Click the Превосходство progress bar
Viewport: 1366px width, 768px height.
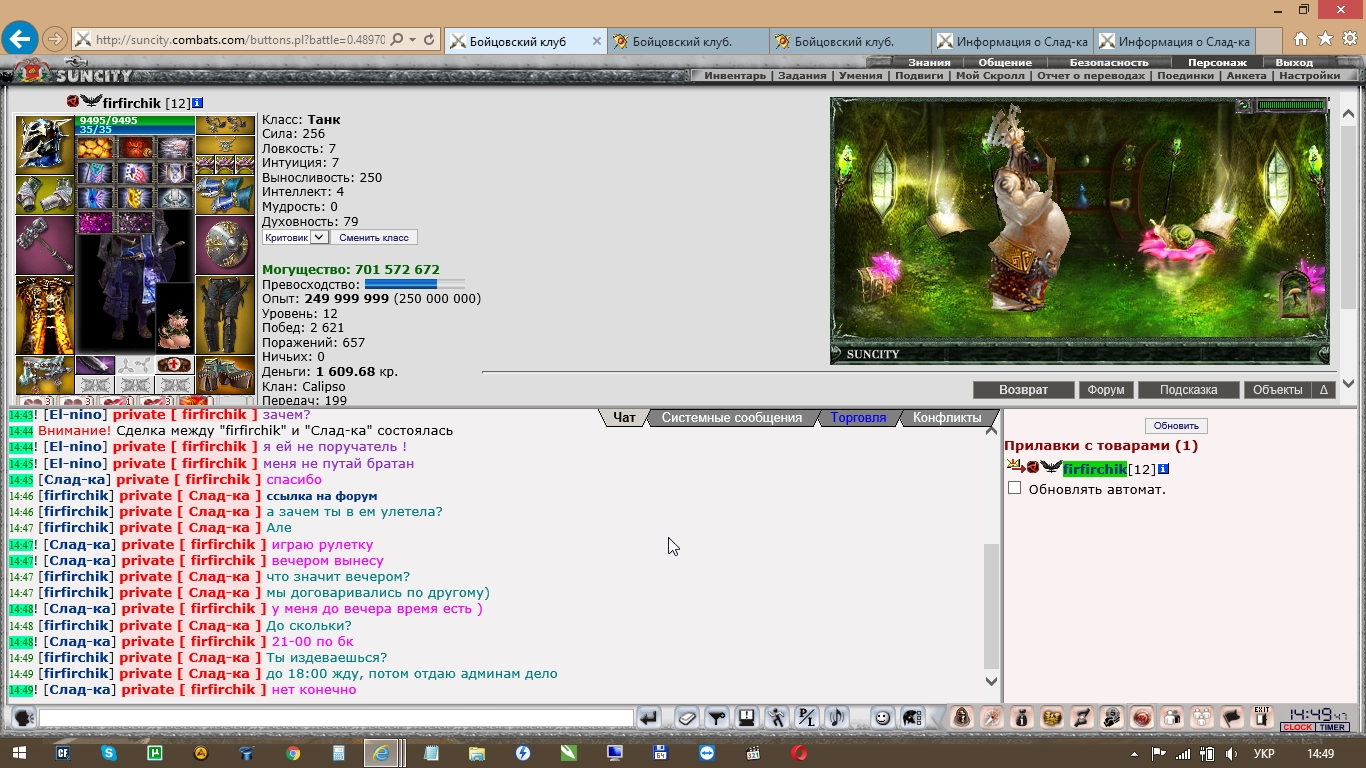pos(415,285)
